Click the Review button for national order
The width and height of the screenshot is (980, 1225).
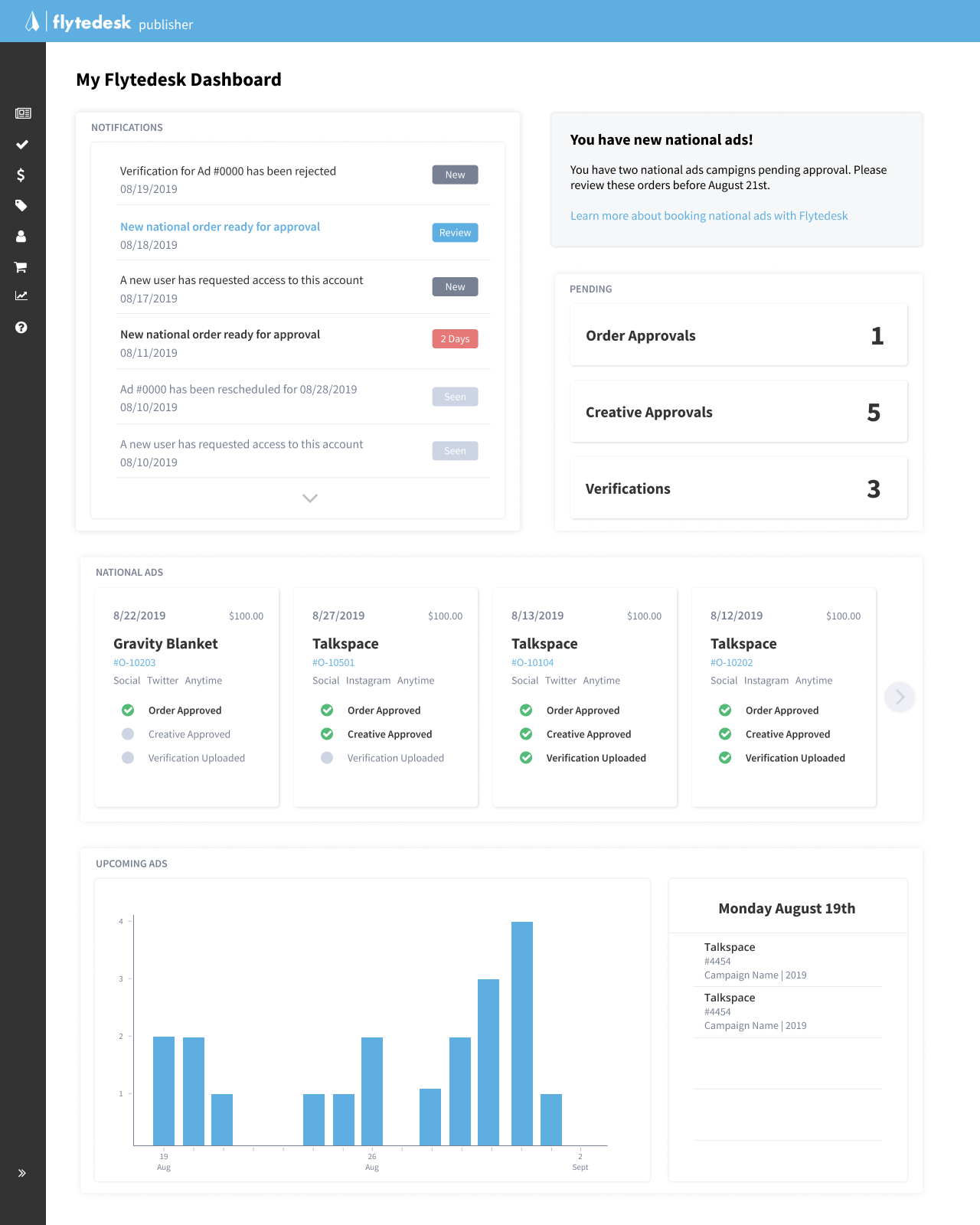click(x=455, y=233)
